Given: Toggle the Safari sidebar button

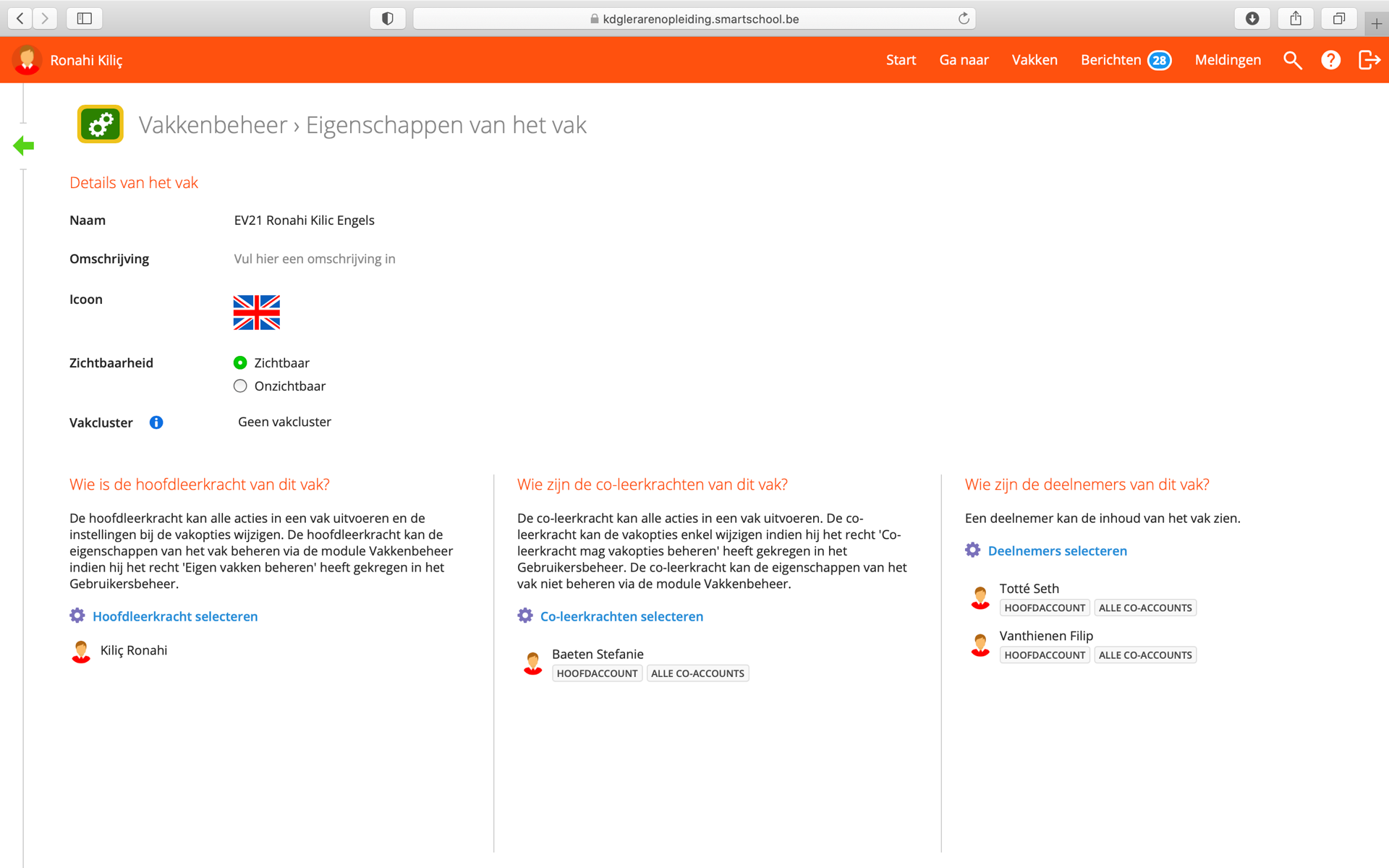Looking at the screenshot, I should tap(85, 18).
